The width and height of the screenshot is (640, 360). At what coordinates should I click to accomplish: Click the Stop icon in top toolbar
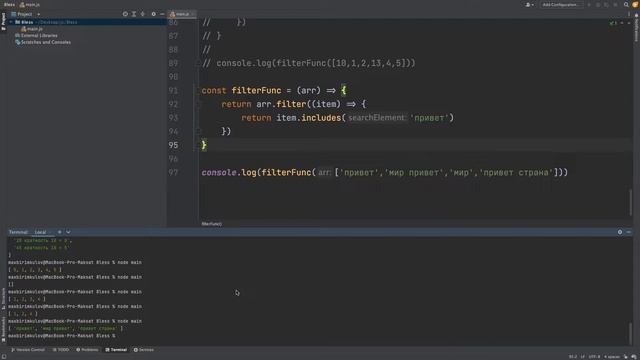click(615, 4)
